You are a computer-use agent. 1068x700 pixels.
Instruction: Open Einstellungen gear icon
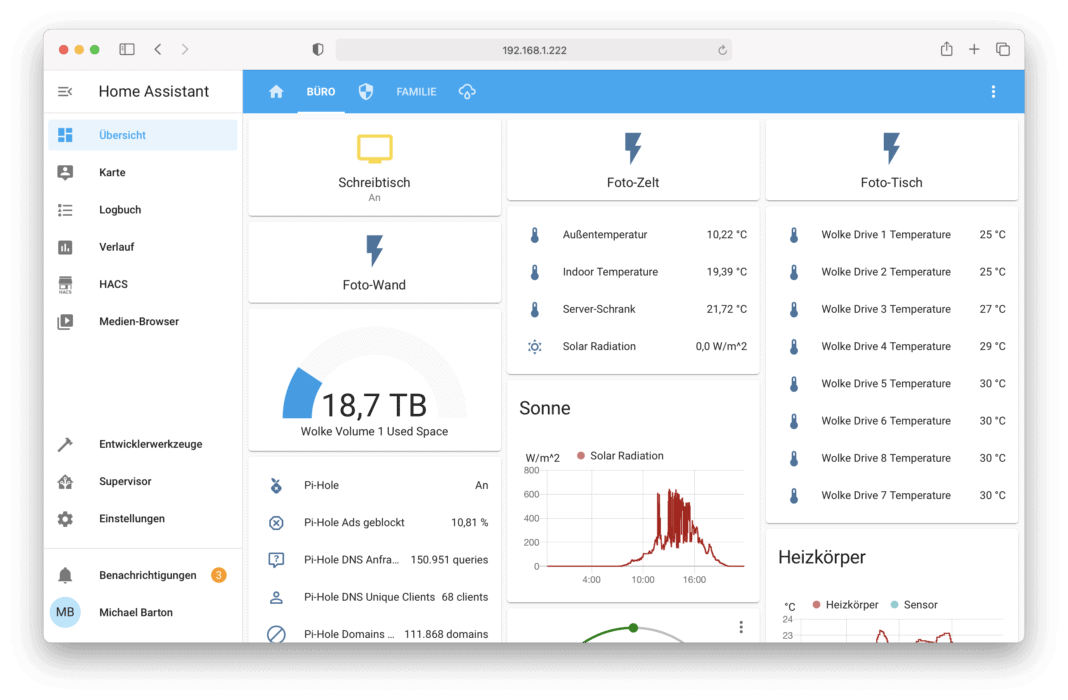[x=65, y=519]
